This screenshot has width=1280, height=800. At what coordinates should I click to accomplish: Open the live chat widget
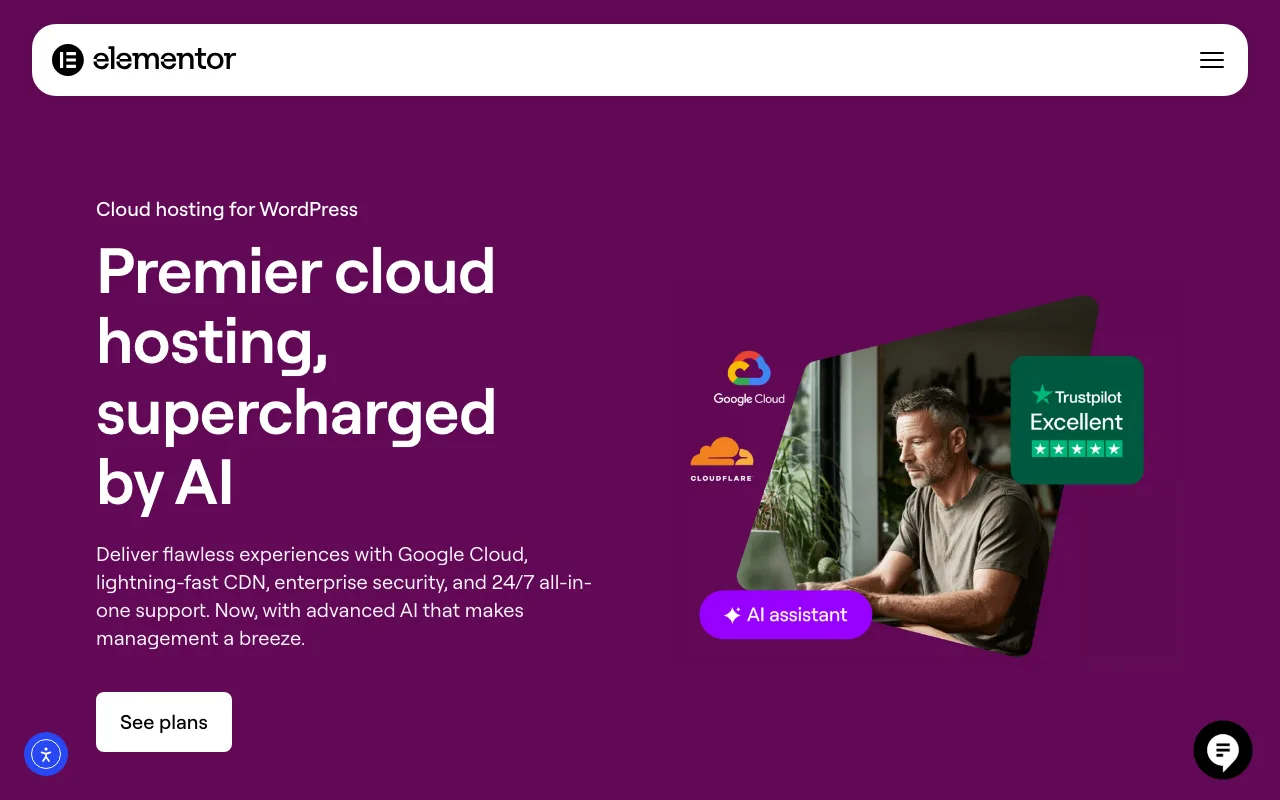point(1223,750)
